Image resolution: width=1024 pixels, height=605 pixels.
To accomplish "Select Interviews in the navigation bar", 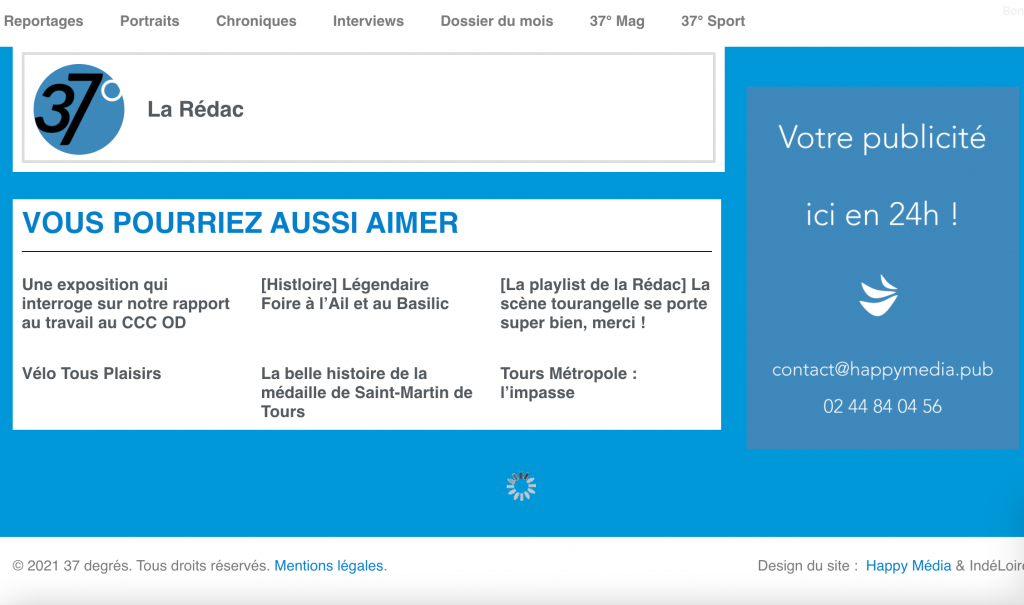I will pyautogui.click(x=368, y=21).
